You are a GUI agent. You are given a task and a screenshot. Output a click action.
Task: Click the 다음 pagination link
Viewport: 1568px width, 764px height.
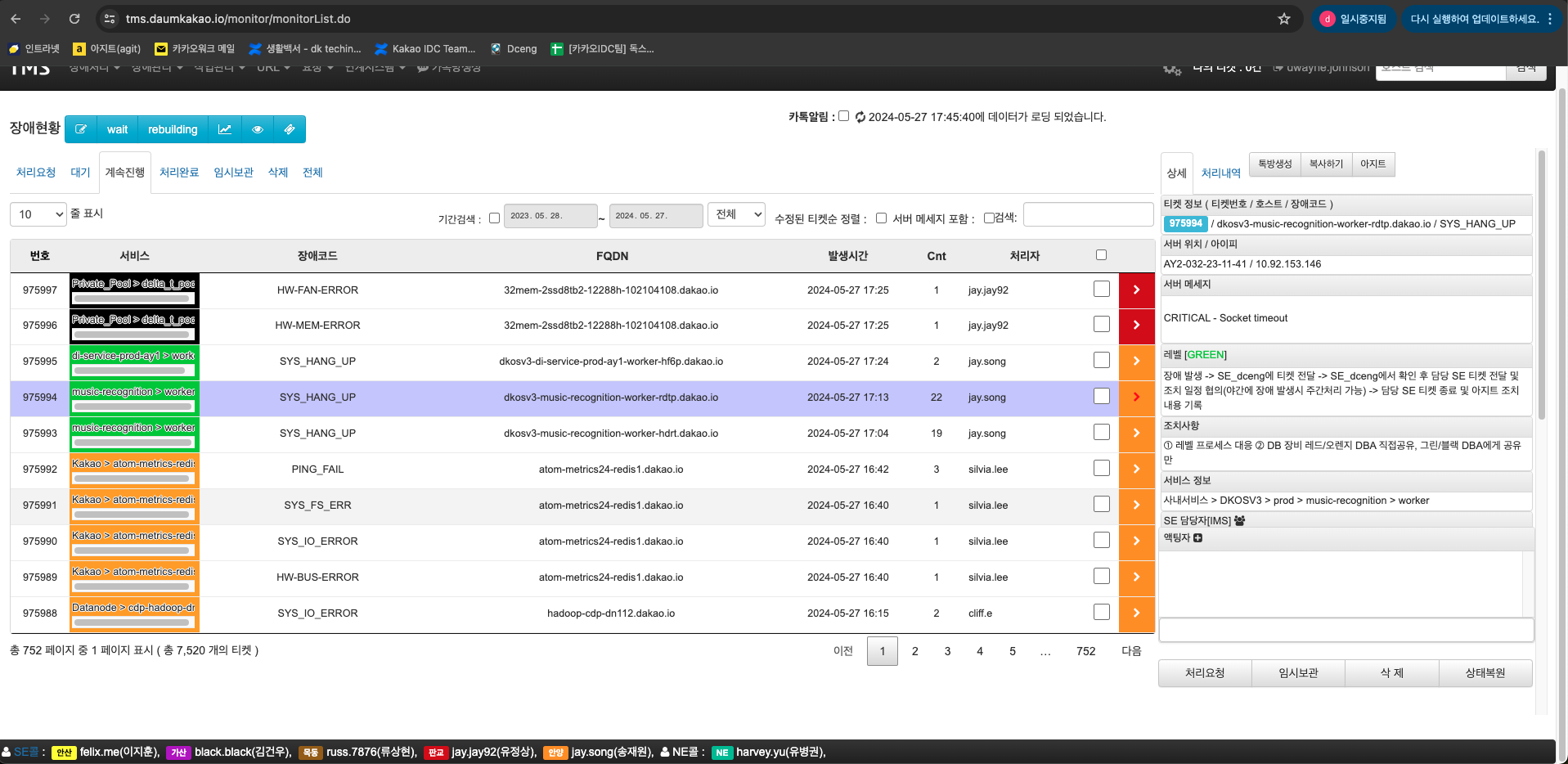point(1131,651)
